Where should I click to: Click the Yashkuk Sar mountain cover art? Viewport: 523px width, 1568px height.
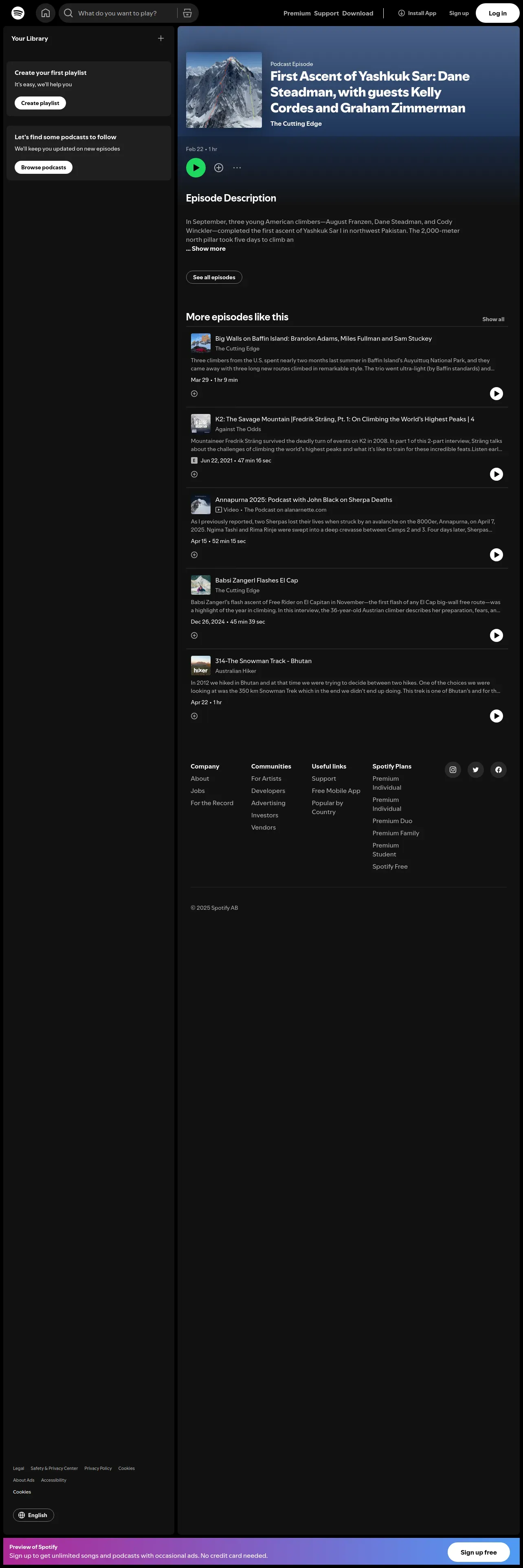[224, 90]
